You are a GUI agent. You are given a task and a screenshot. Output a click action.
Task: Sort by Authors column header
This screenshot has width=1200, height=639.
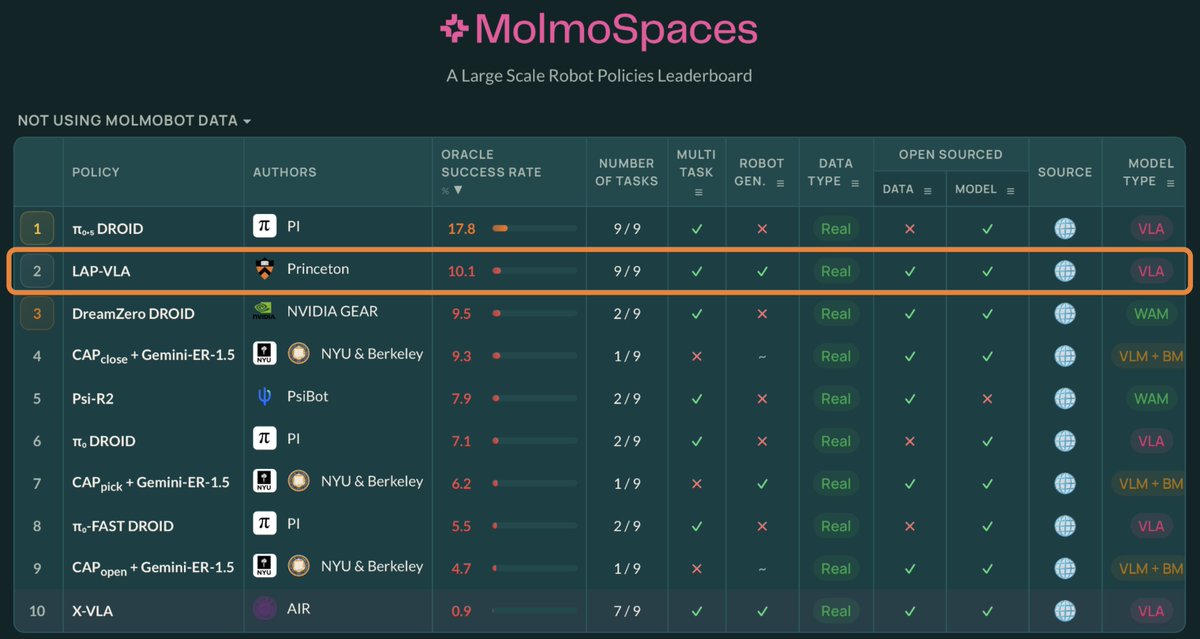[x=285, y=172]
